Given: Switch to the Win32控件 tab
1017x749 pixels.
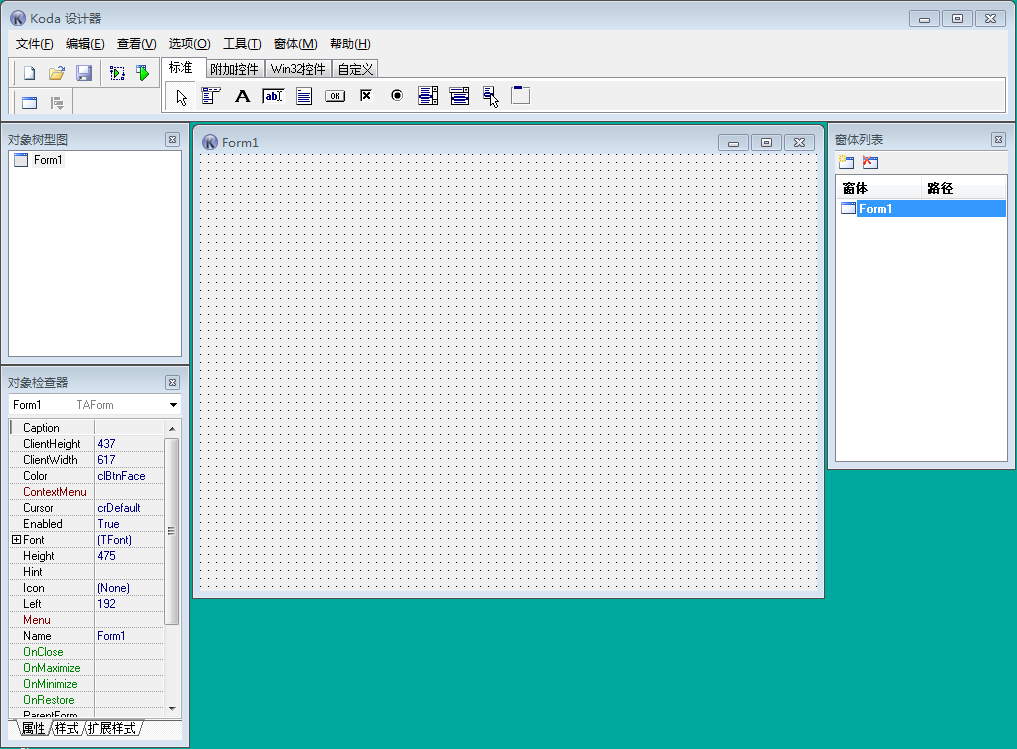Looking at the screenshot, I should pyautogui.click(x=298, y=70).
